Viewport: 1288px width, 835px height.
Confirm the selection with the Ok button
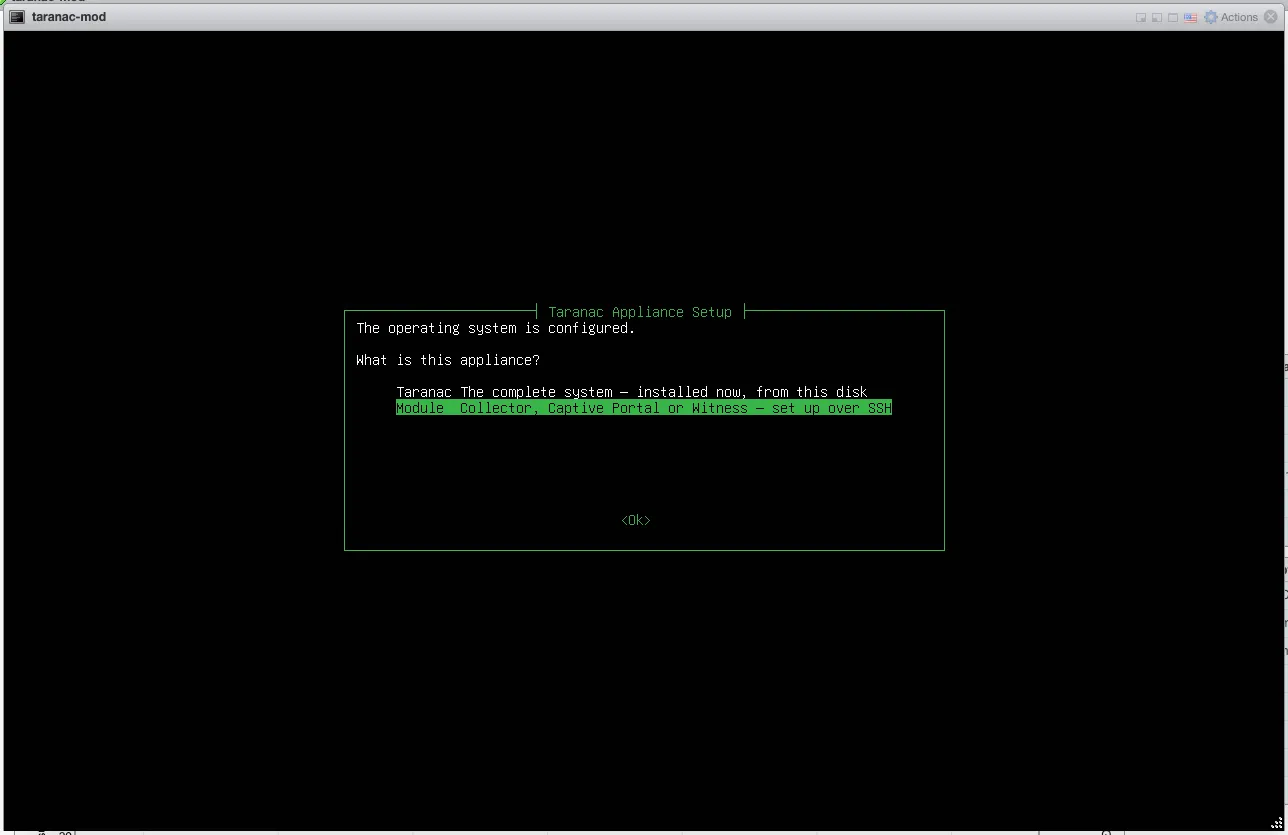pos(636,520)
